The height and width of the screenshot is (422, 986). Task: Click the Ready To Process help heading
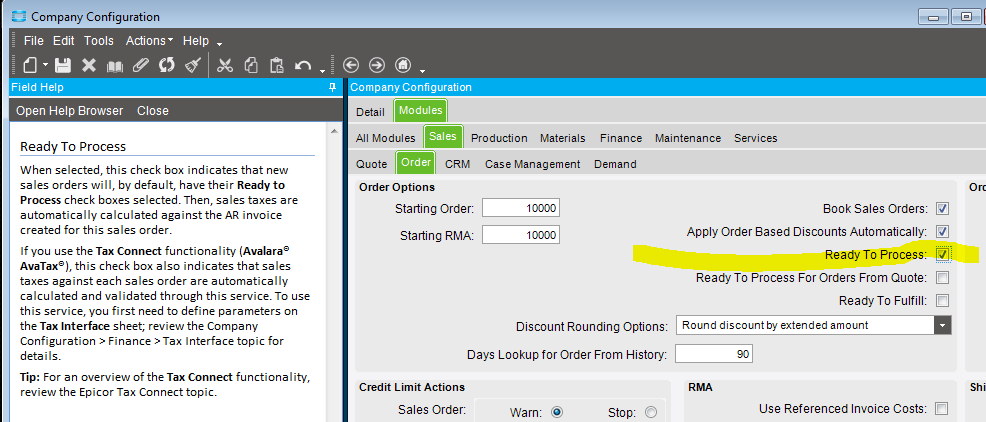tap(73, 147)
